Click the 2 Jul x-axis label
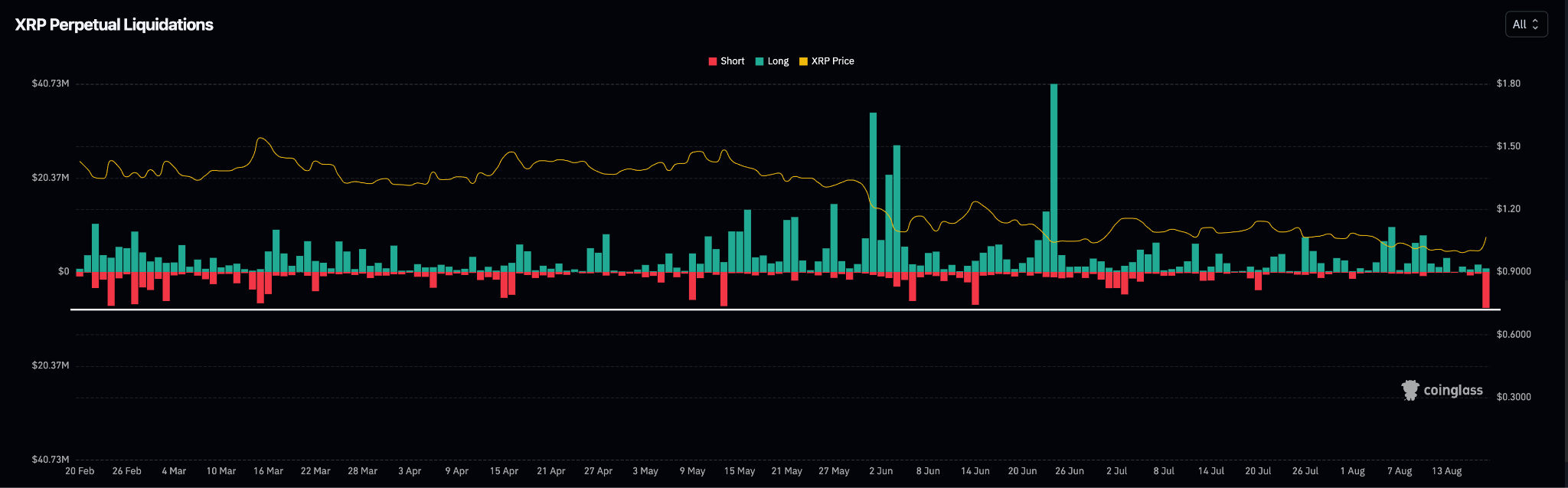 pyautogui.click(x=1117, y=471)
